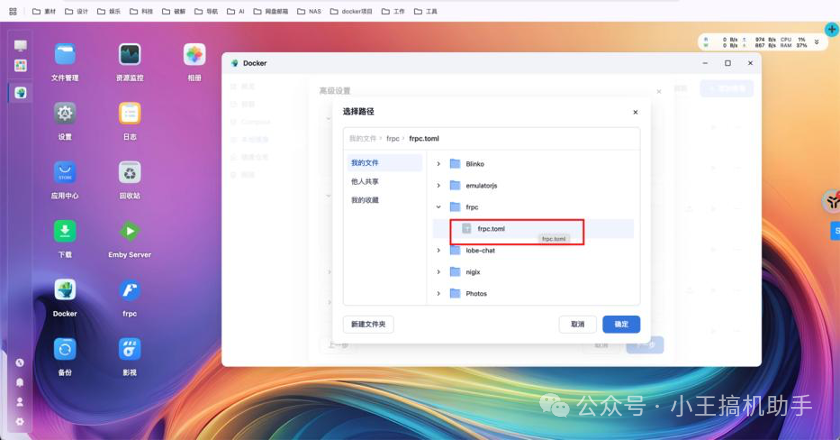
Task: Open the 影视 video app icon
Action: coord(129,349)
